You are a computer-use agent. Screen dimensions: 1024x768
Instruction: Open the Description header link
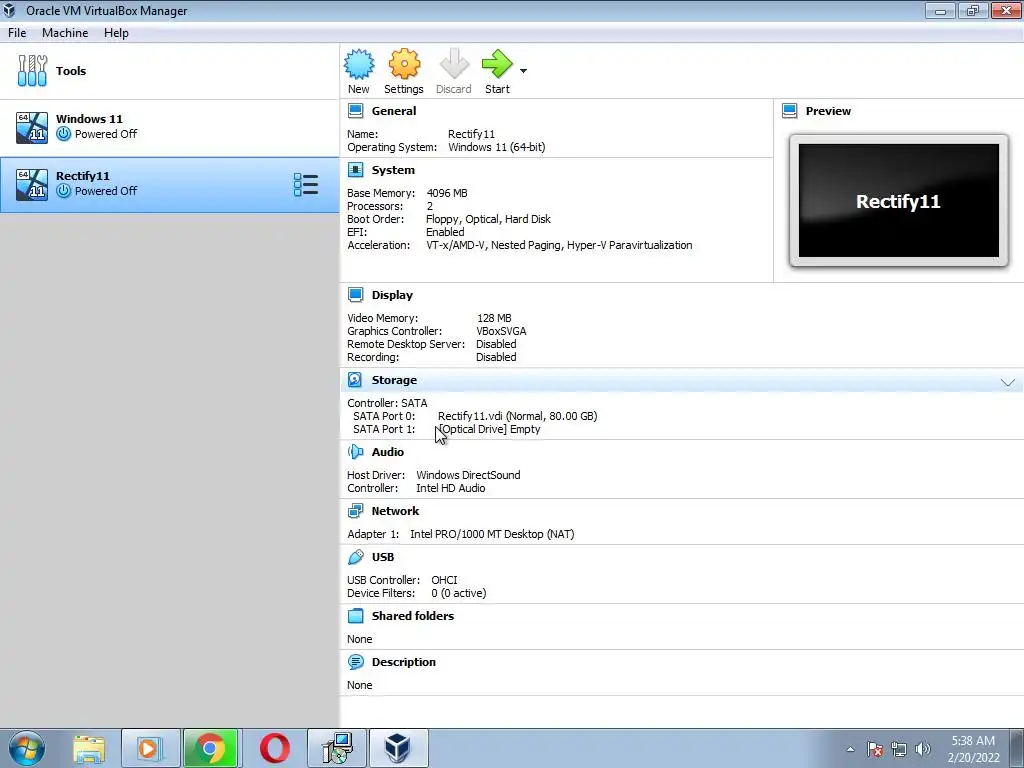point(404,662)
